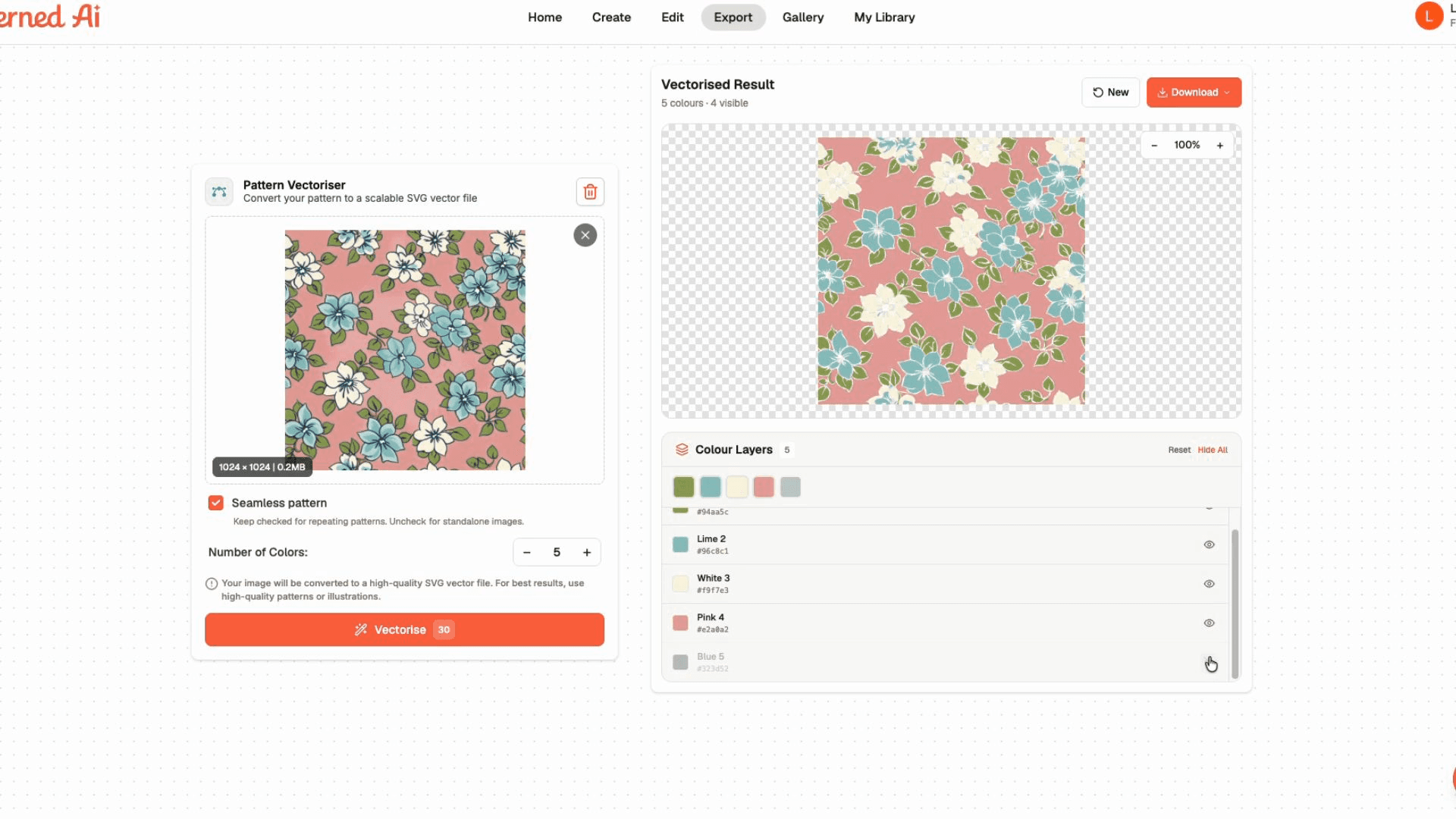Uncheck the Seamless pattern checkbox
Image resolution: width=1456 pixels, height=819 pixels.
click(x=216, y=503)
